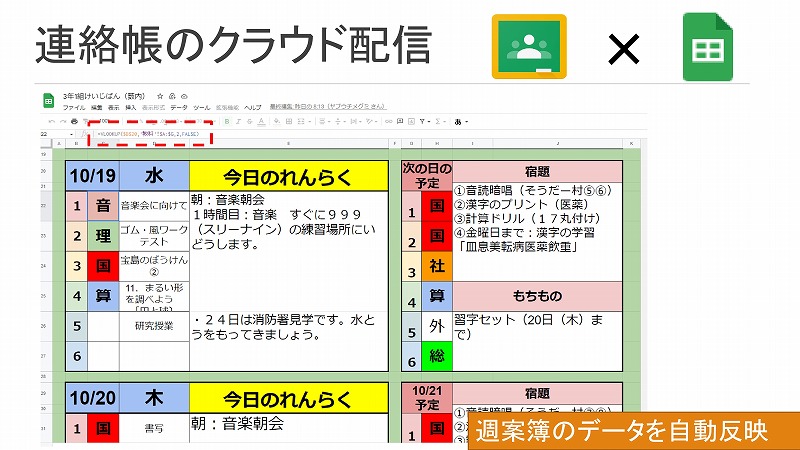This screenshot has height=450, width=800.
Task: Click the Redo icon in the toolbar
Action: (x=63, y=121)
